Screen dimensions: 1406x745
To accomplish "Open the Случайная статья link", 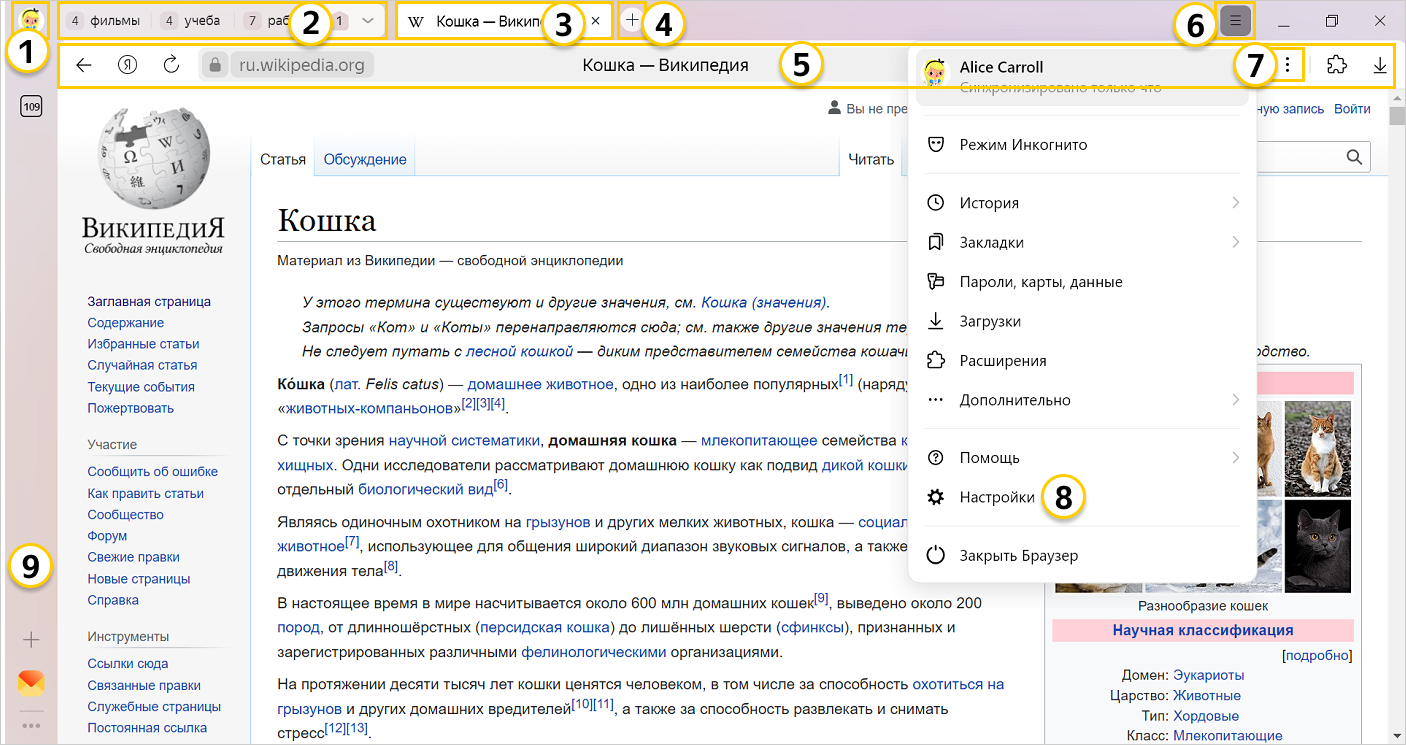I will pyautogui.click(x=142, y=365).
